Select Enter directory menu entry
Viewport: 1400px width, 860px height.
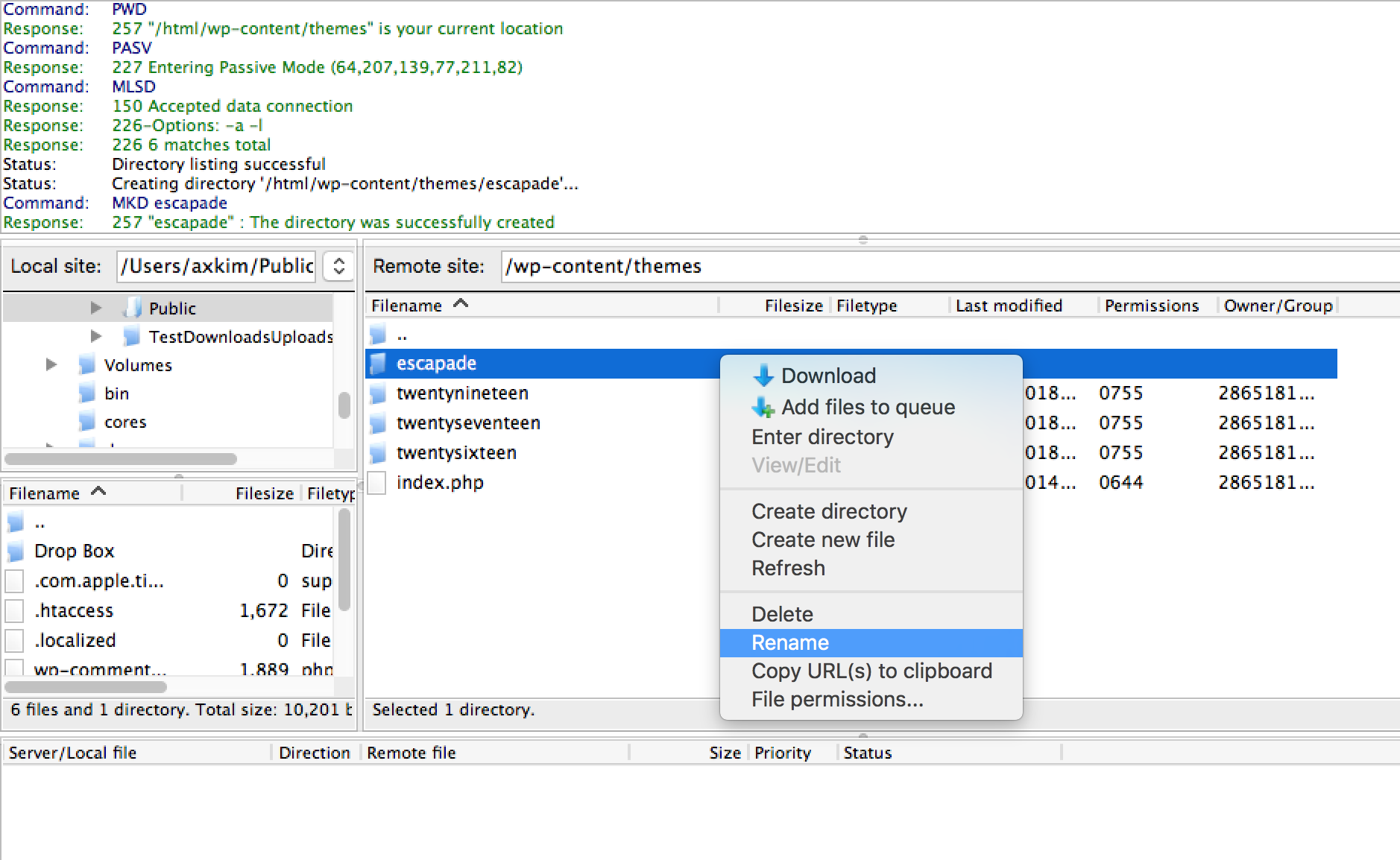pyautogui.click(x=871, y=437)
